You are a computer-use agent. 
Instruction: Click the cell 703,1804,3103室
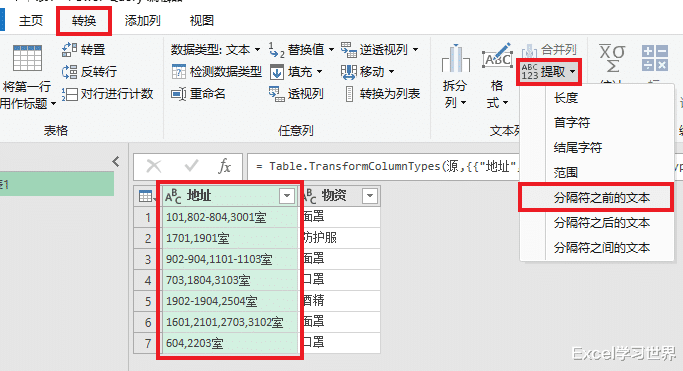pos(230,280)
